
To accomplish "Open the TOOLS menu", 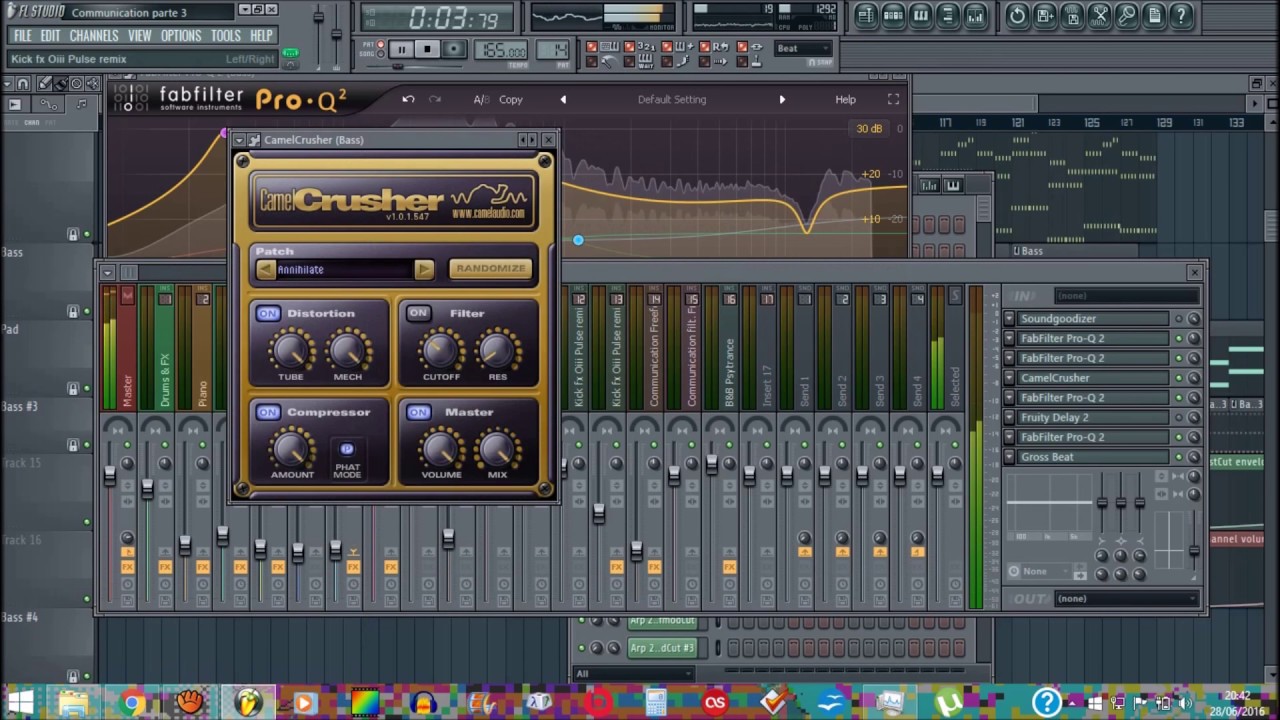I will [226, 35].
